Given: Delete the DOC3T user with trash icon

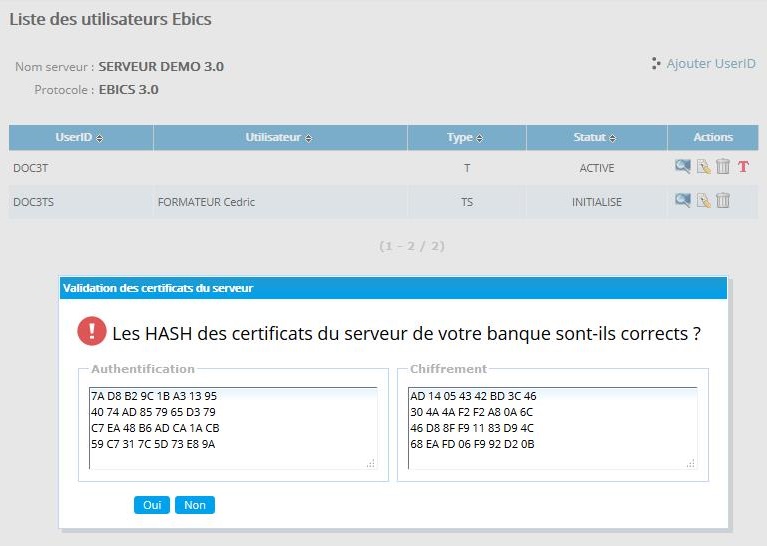Looking at the screenshot, I should pos(723,167).
